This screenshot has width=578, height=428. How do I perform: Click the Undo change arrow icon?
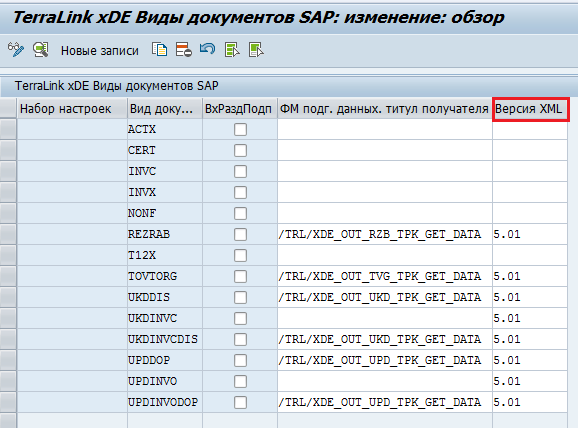(208, 49)
